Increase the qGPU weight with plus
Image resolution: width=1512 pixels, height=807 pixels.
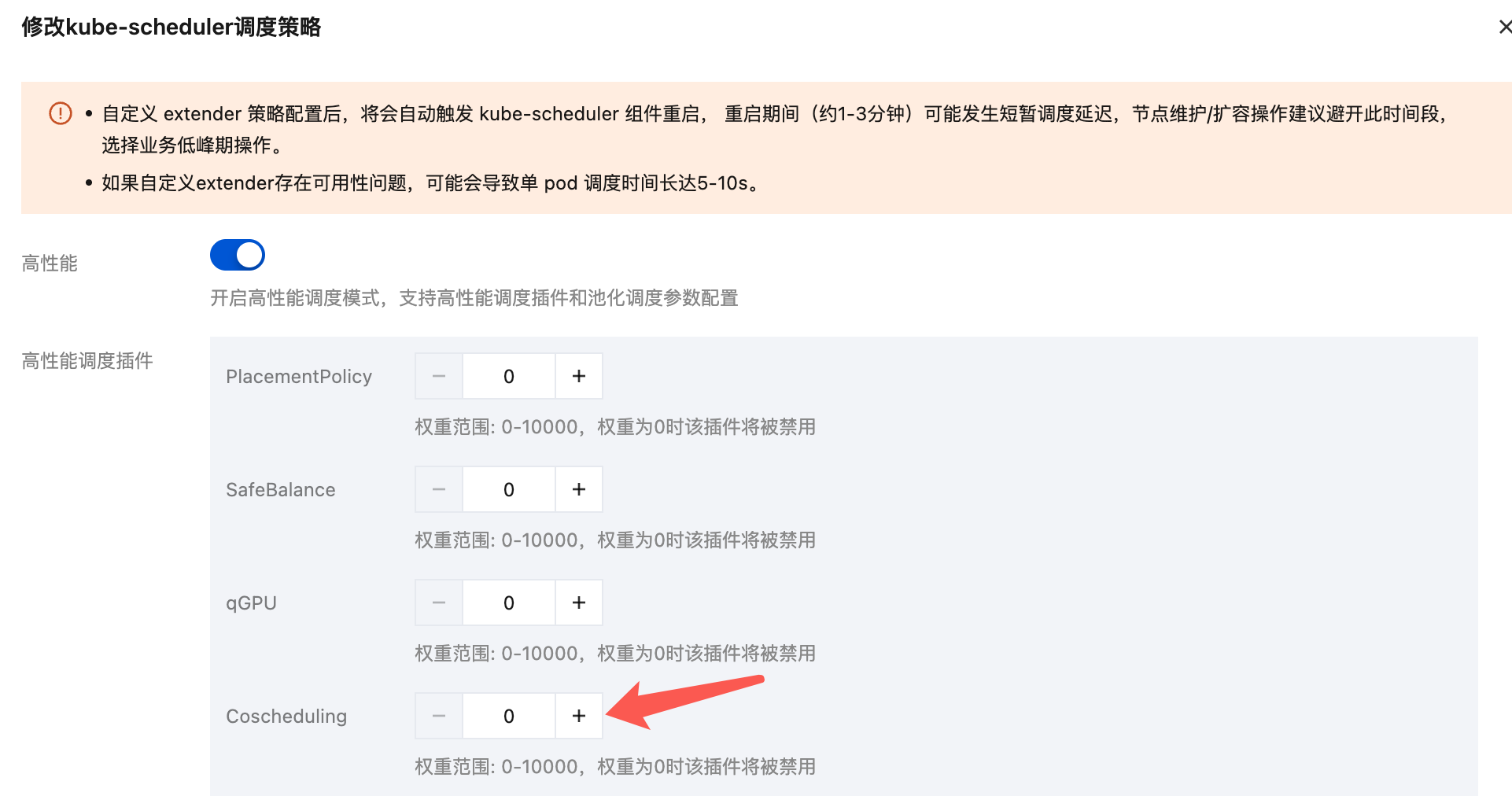click(x=579, y=602)
